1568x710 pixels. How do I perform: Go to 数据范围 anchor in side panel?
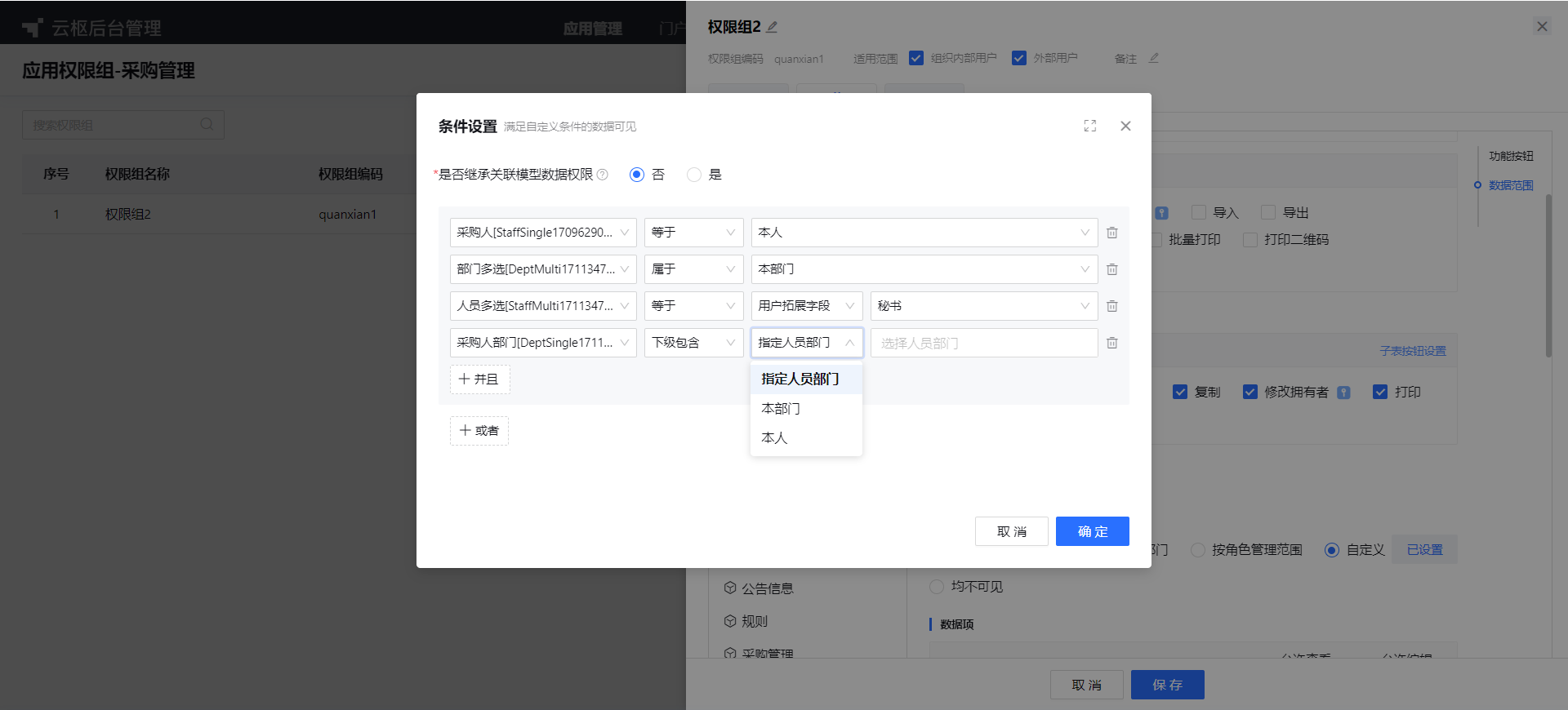click(1511, 185)
